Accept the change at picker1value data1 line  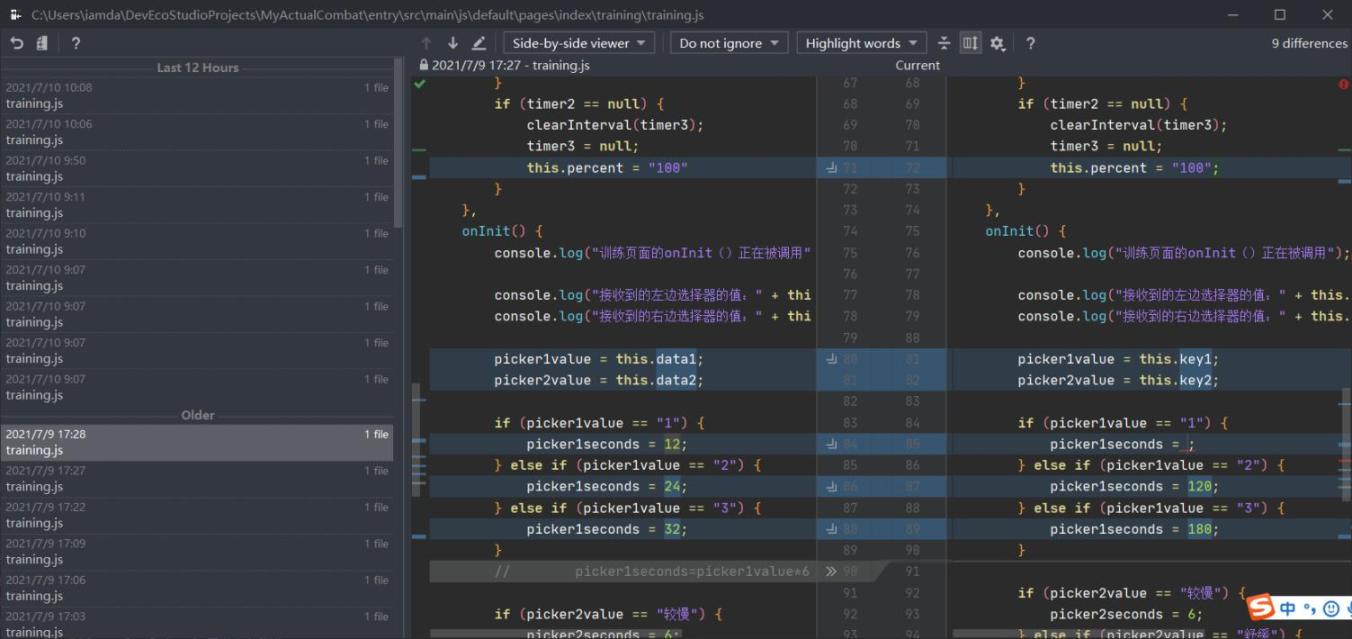pos(831,359)
